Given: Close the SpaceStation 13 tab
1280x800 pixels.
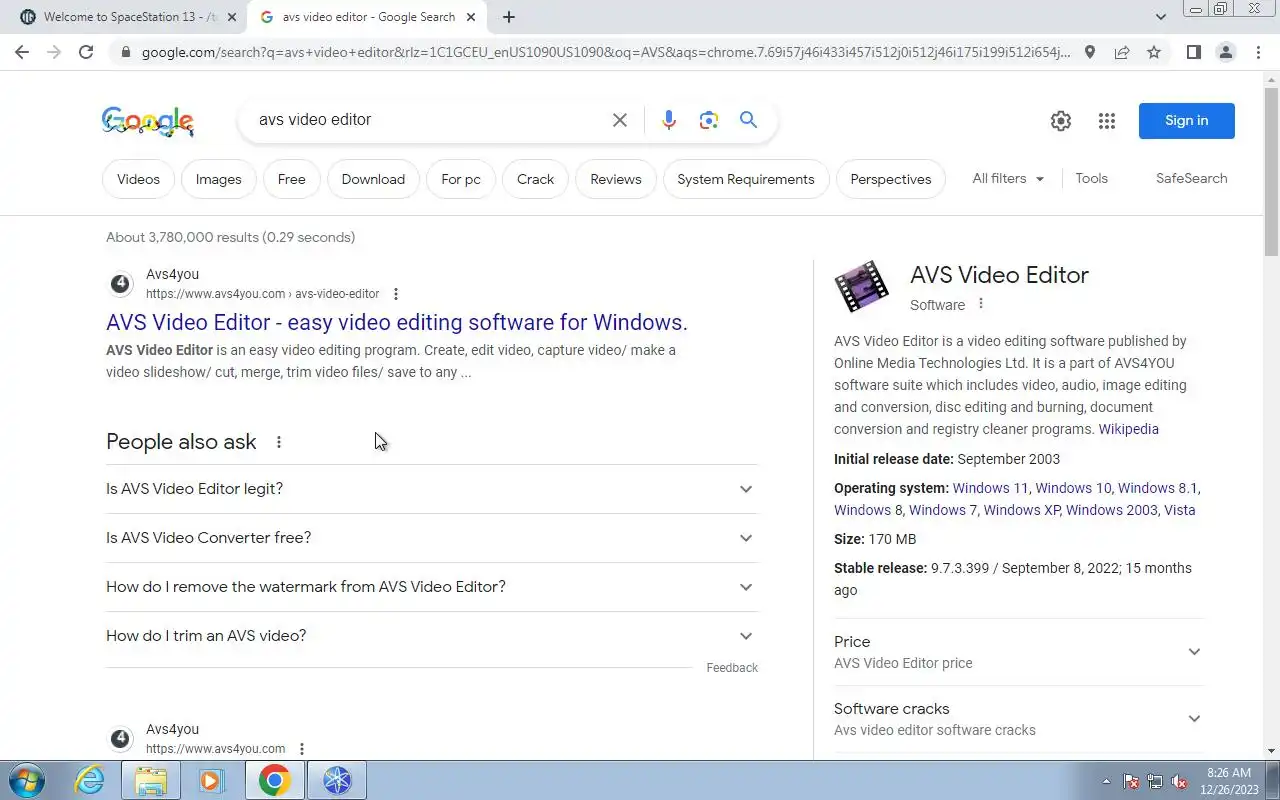Looking at the screenshot, I should click(232, 17).
